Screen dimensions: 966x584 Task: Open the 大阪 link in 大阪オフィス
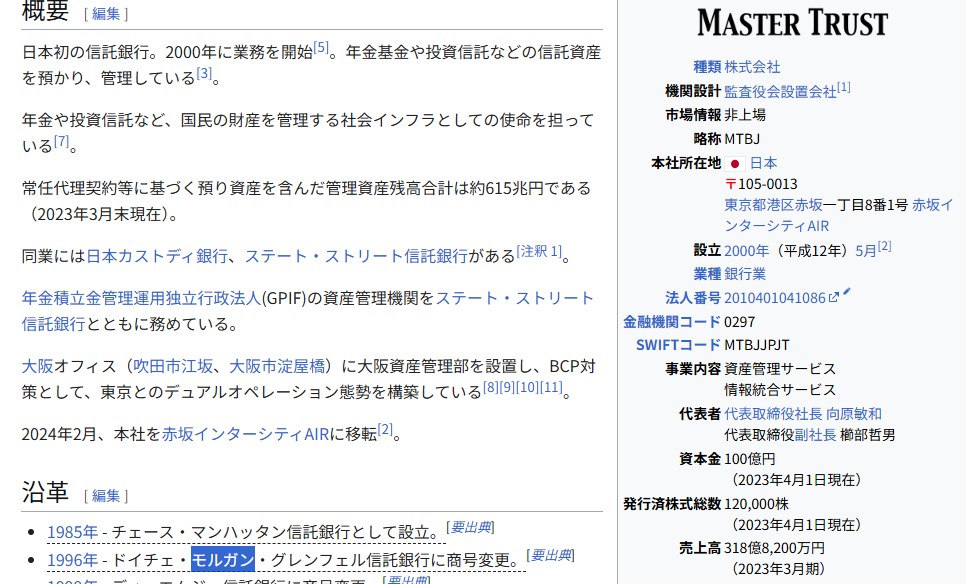[38, 367]
